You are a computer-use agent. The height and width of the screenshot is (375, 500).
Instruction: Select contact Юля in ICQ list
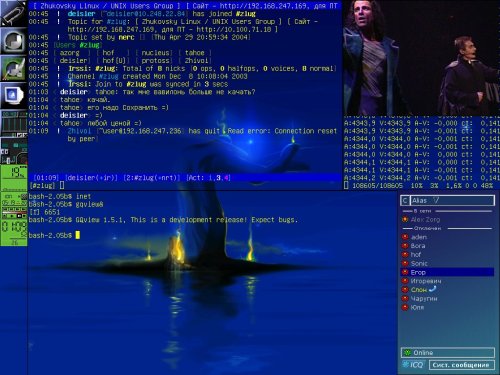pyautogui.click(x=417, y=307)
